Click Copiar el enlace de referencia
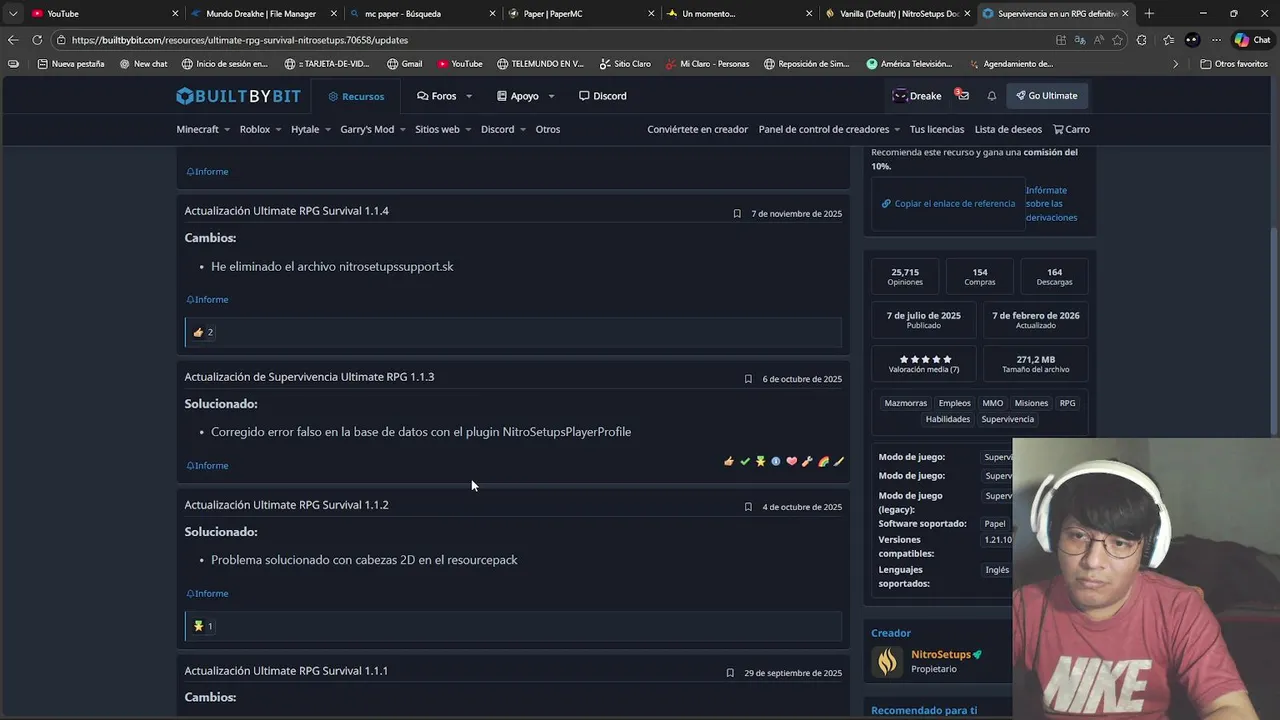Viewport: 1280px width, 720px height. click(x=947, y=203)
